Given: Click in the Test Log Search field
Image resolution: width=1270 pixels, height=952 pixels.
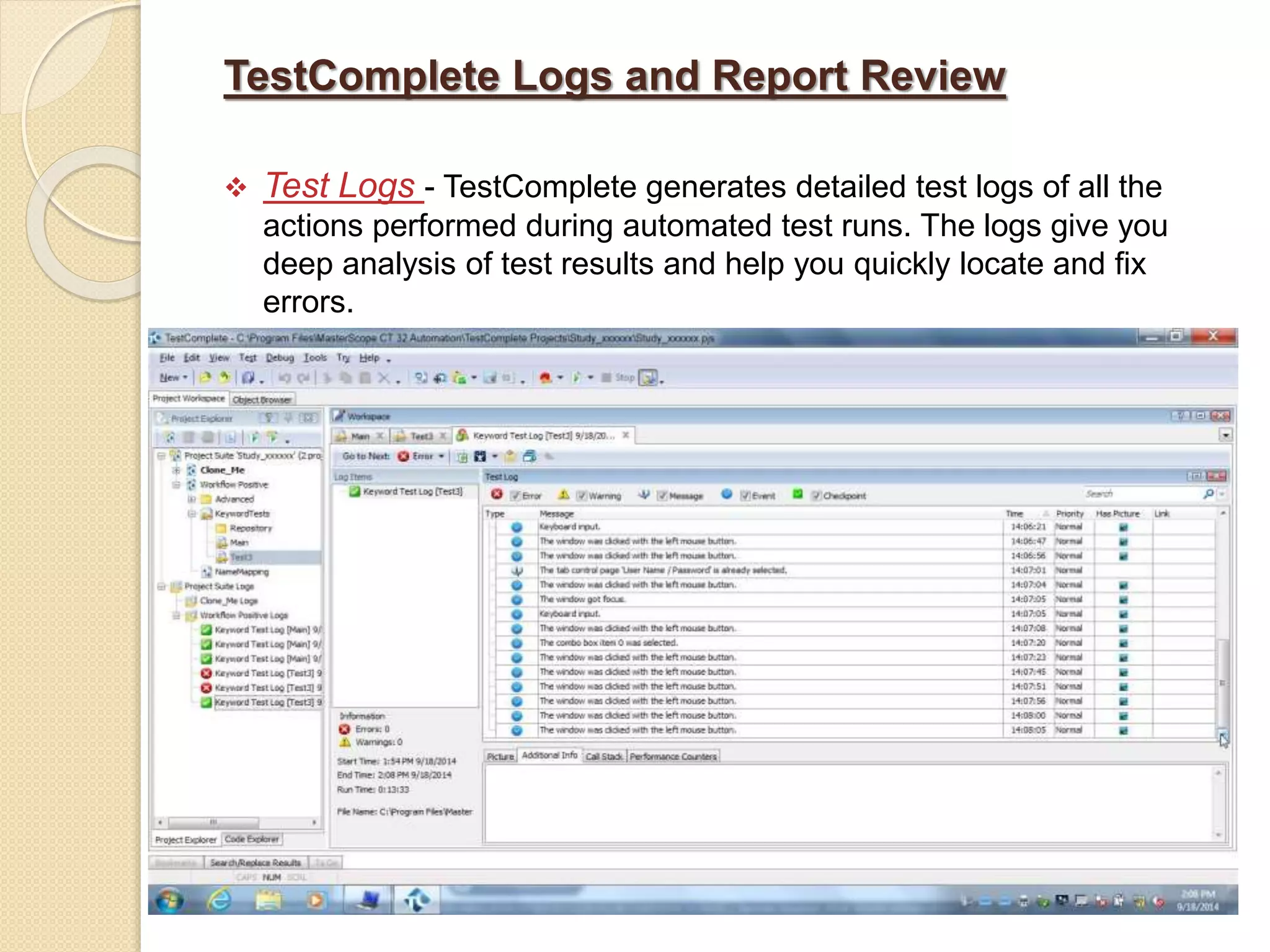Looking at the screenshot, I should [1140, 494].
